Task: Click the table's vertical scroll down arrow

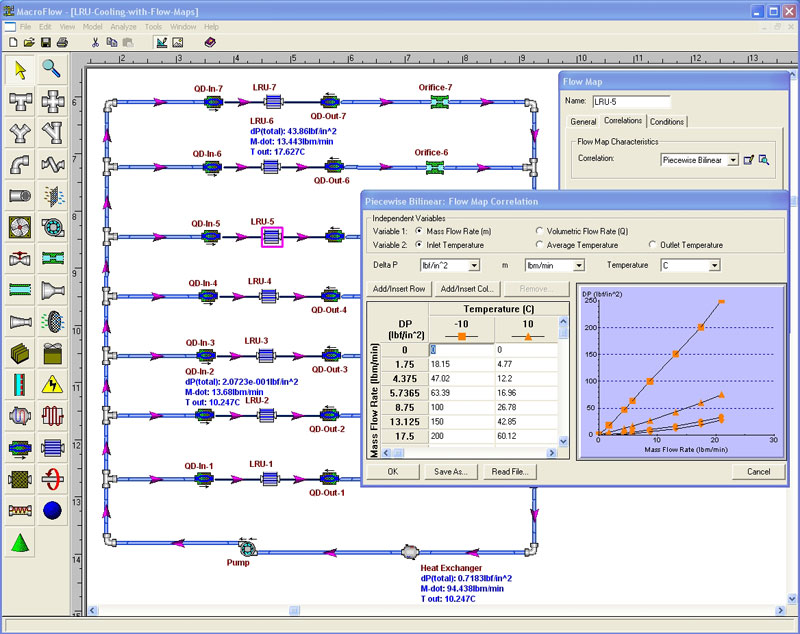Action: [x=563, y=441]
